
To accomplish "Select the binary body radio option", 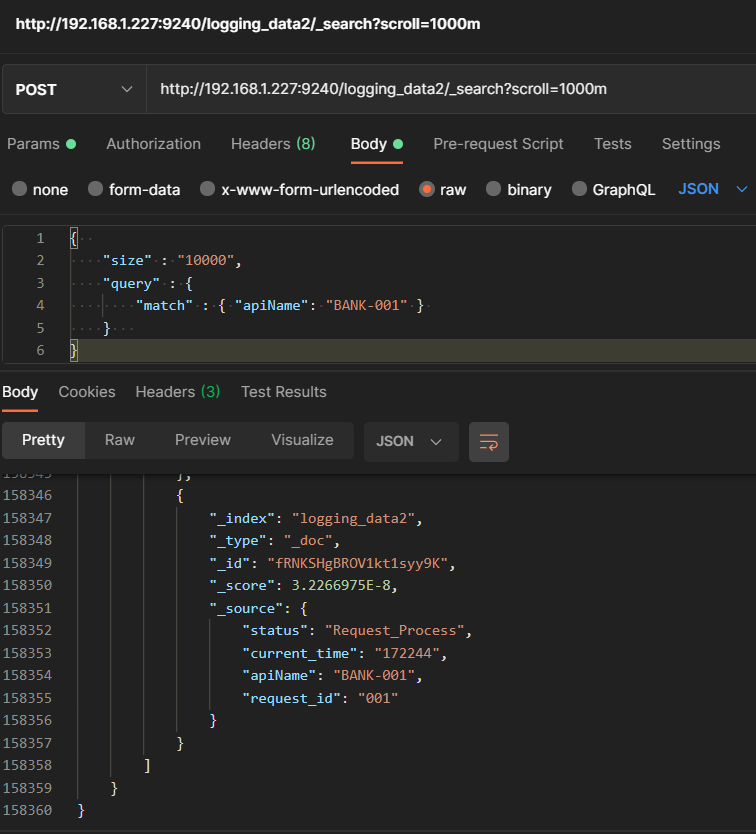I will tap(494, 189).
